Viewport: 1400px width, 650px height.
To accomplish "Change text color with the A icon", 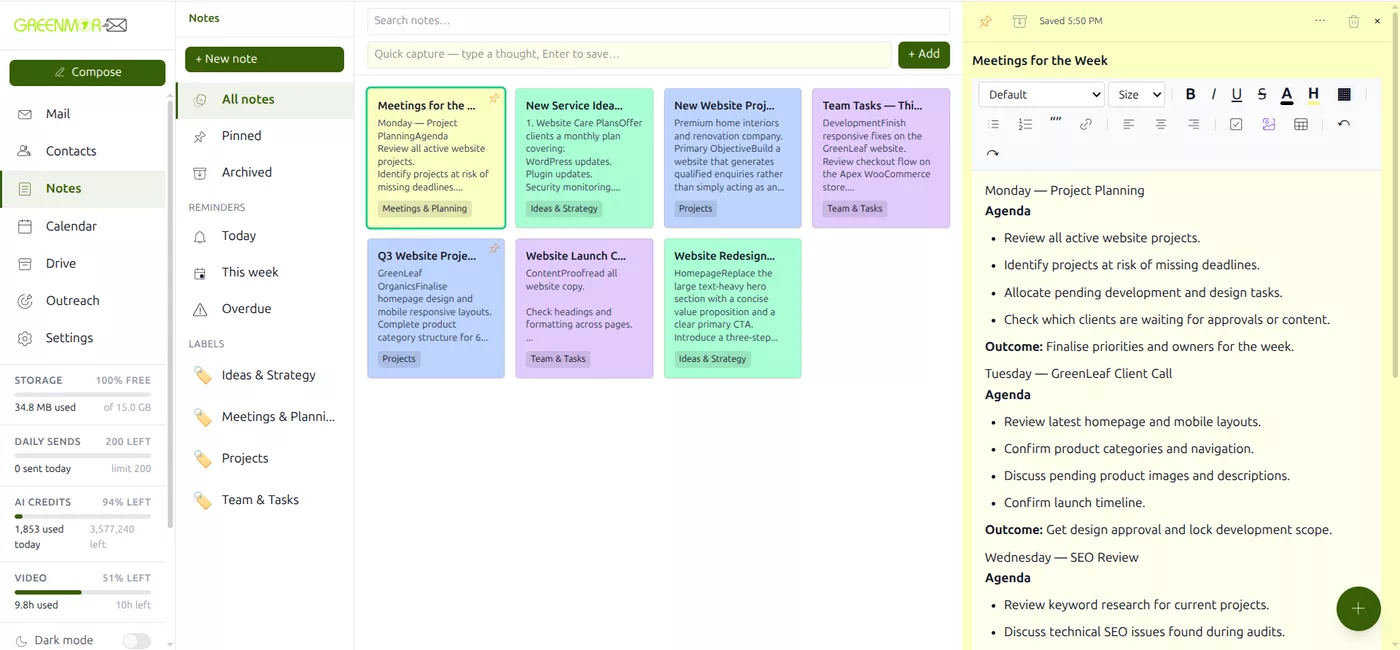I will click(x=1287, y=94).
